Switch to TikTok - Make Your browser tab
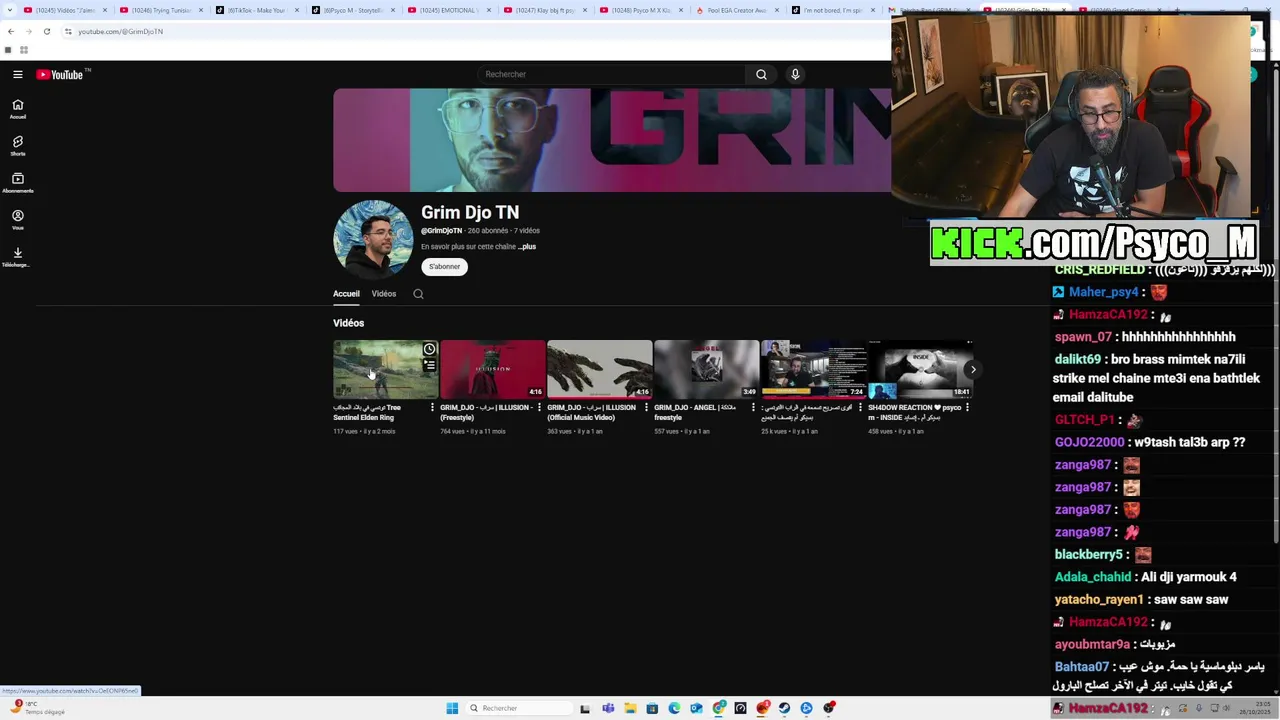This screenshot has height=720, width=1280. pyautogui.click(x=255, y=10)
